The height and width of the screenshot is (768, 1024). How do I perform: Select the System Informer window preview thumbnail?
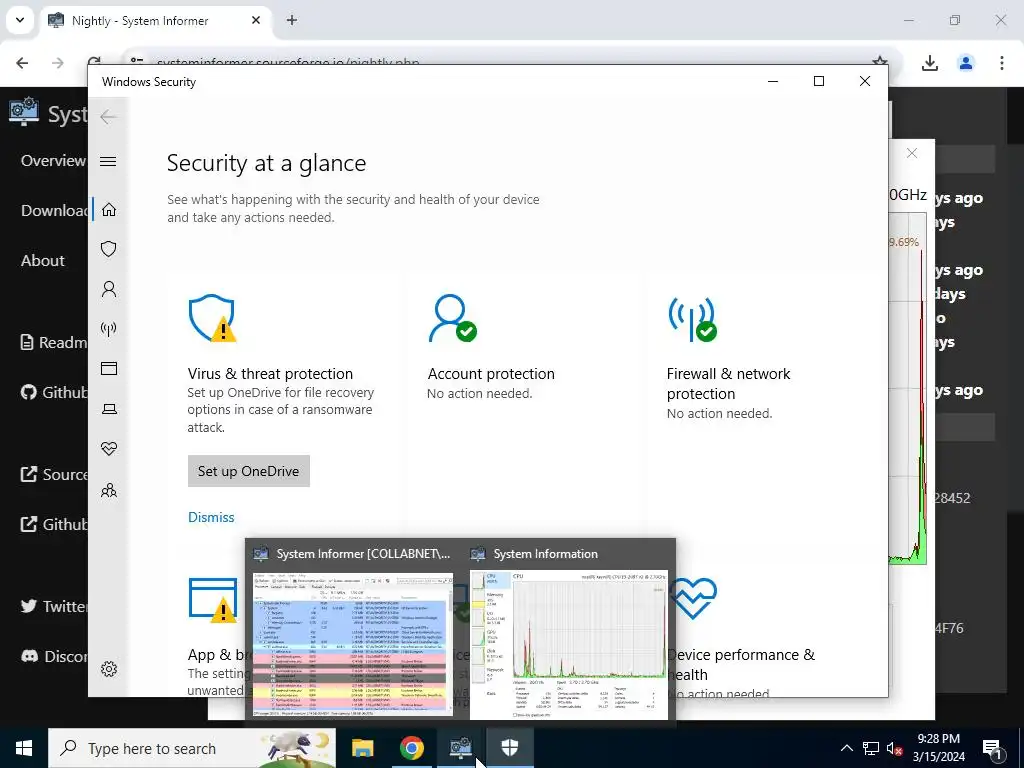(353, 643)
